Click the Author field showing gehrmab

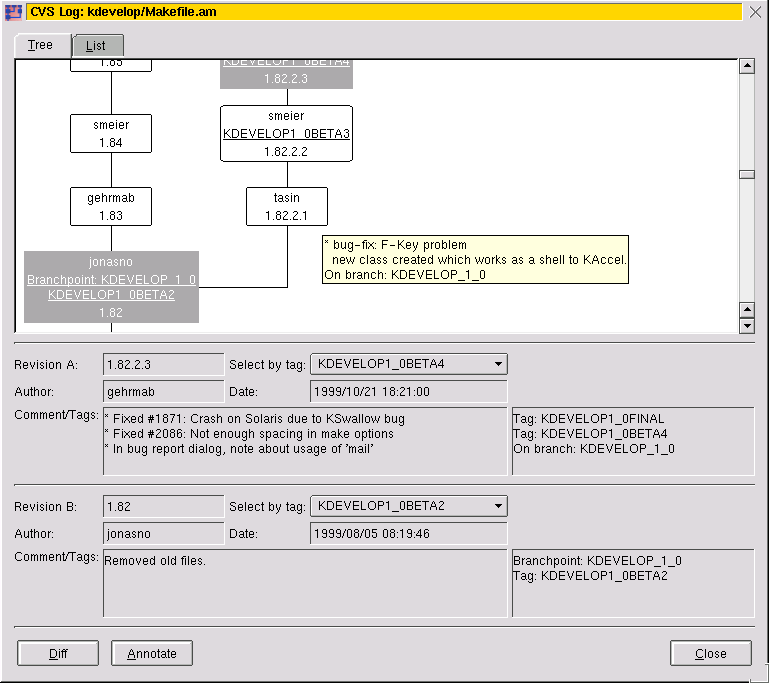(163, 391)
